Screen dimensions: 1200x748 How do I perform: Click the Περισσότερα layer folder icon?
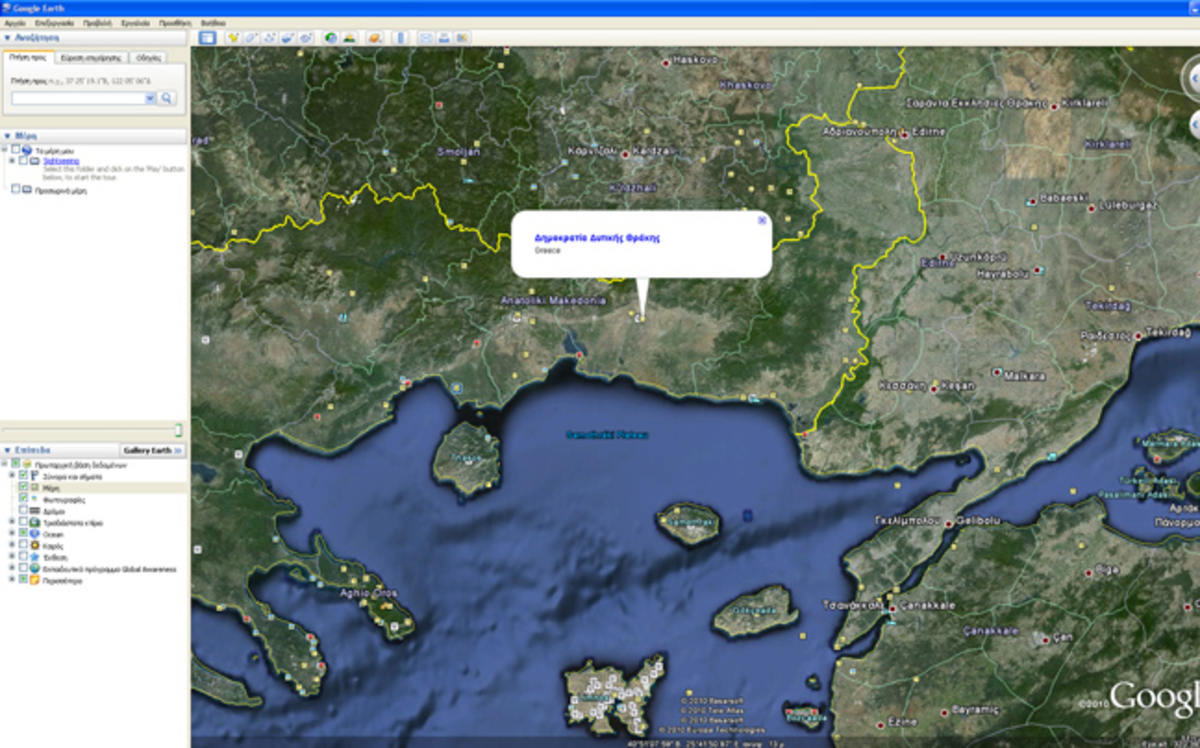(35, 580)
